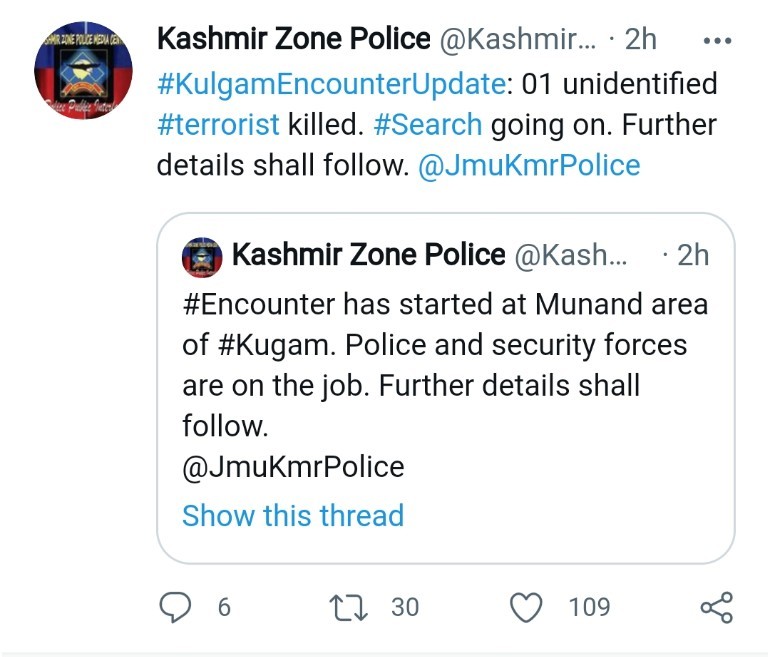Click the @Kashmir… handle in the header

[x=518, y=39]
